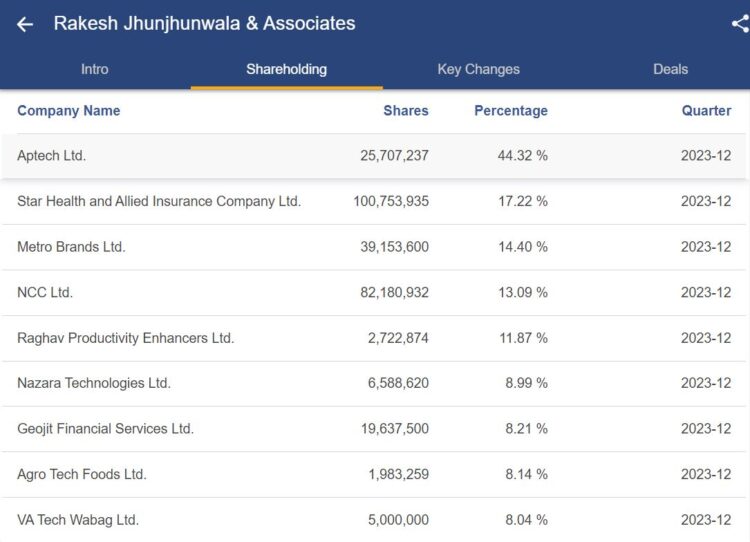Click shares value 39,153,600
The image size is (750, 542).
click(x=394, y=247)
